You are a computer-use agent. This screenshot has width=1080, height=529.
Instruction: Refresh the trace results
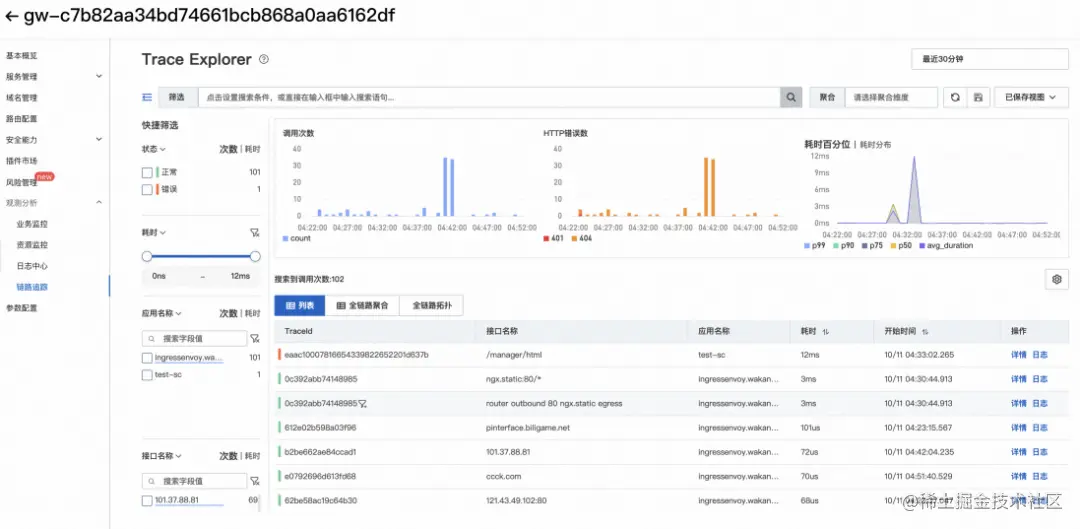click(955, 98)
